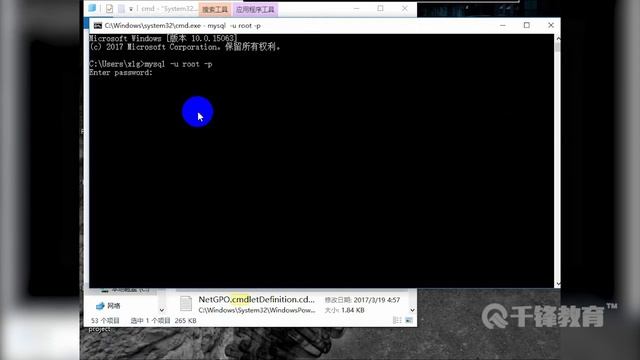Switch Explorer to large icons view
640x360 pixels.
(x=409, y=320)
